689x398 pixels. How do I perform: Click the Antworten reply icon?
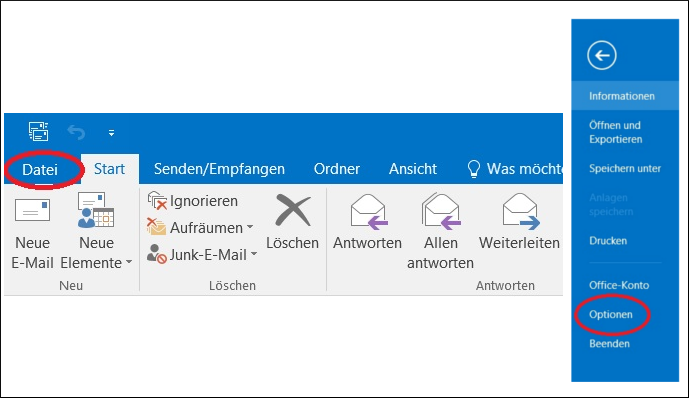pyautogui.click(x=368, y=212)
